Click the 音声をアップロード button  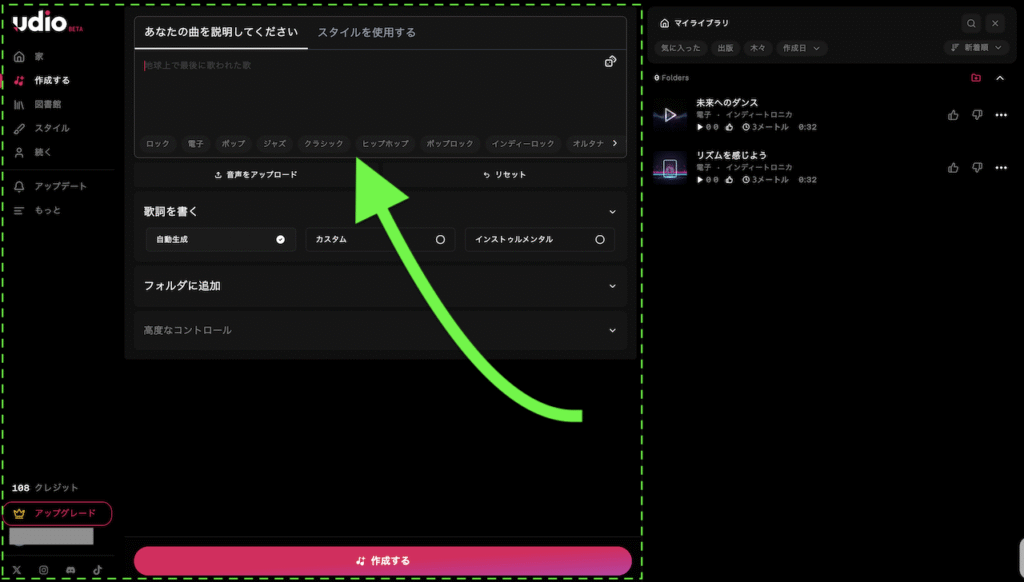pyautogui.click(x=256, y=175)
